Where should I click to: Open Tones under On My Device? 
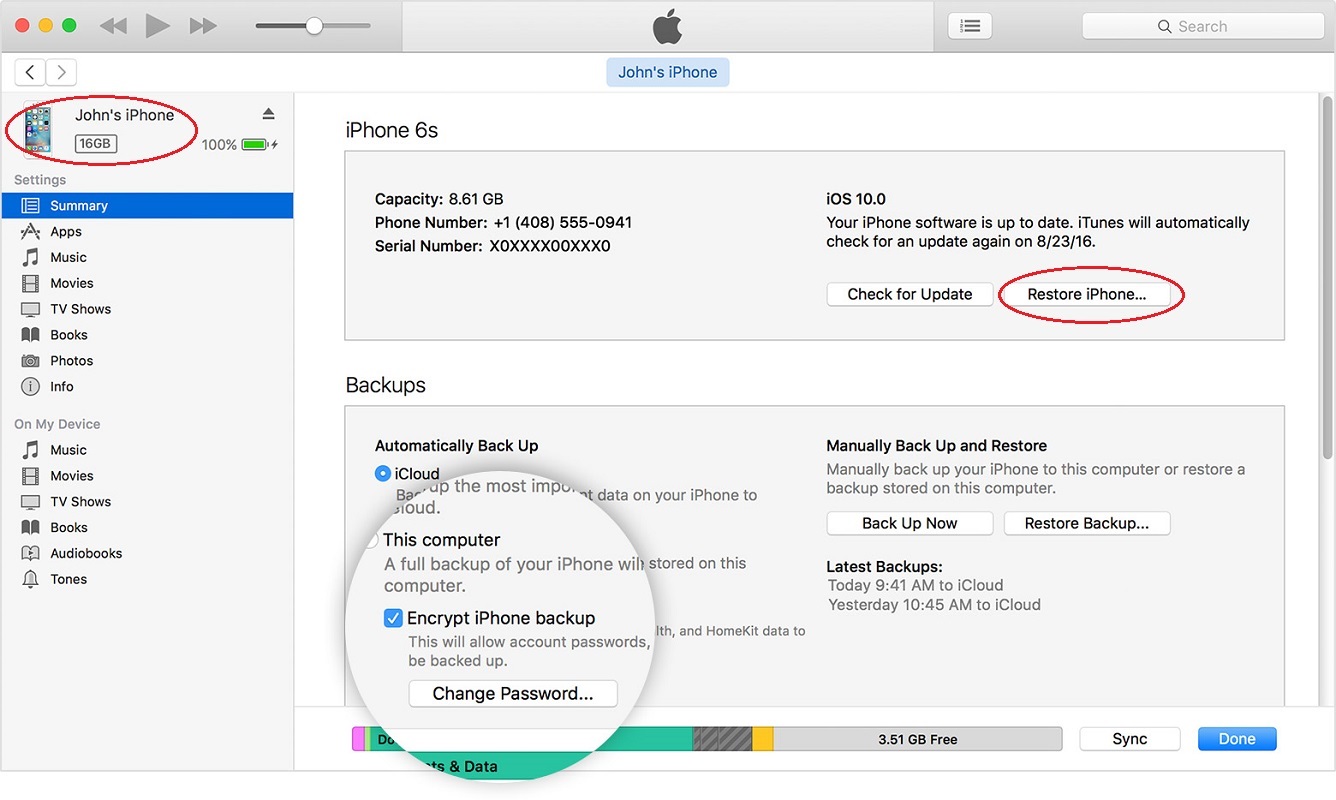coord(68,580)
